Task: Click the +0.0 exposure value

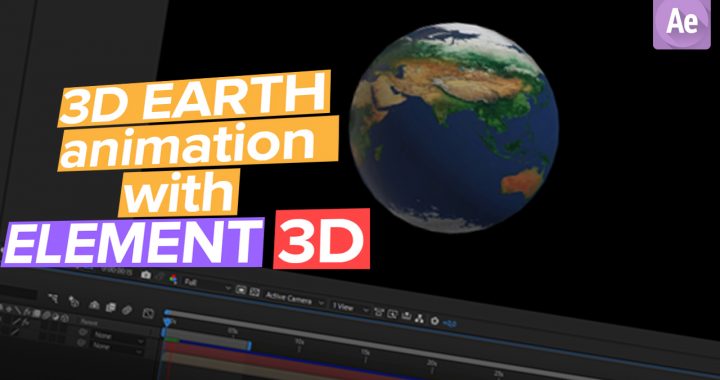Action: coord(450,324)
